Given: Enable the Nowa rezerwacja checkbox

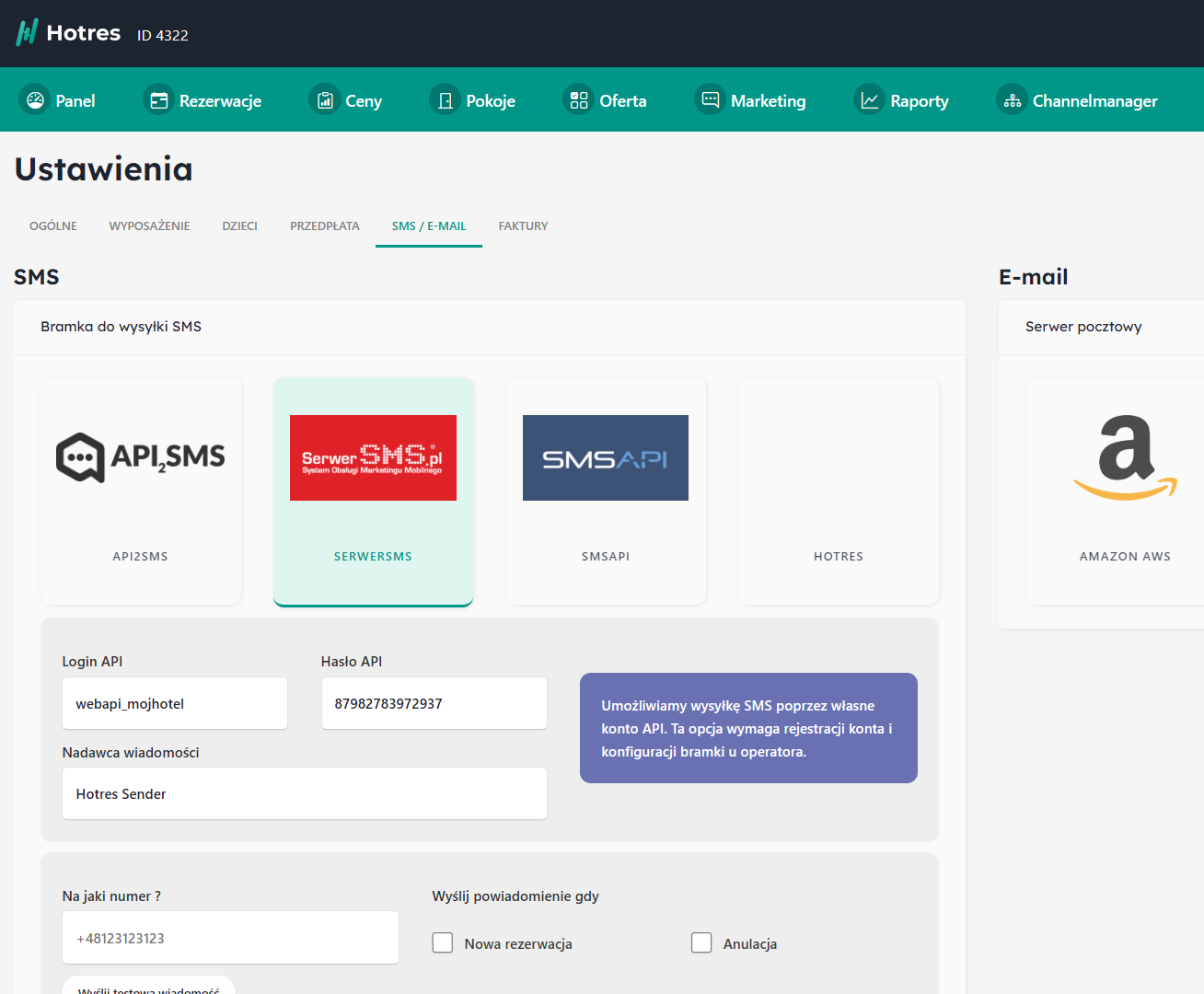Looking at the screenshot, I should coord(443,943).
